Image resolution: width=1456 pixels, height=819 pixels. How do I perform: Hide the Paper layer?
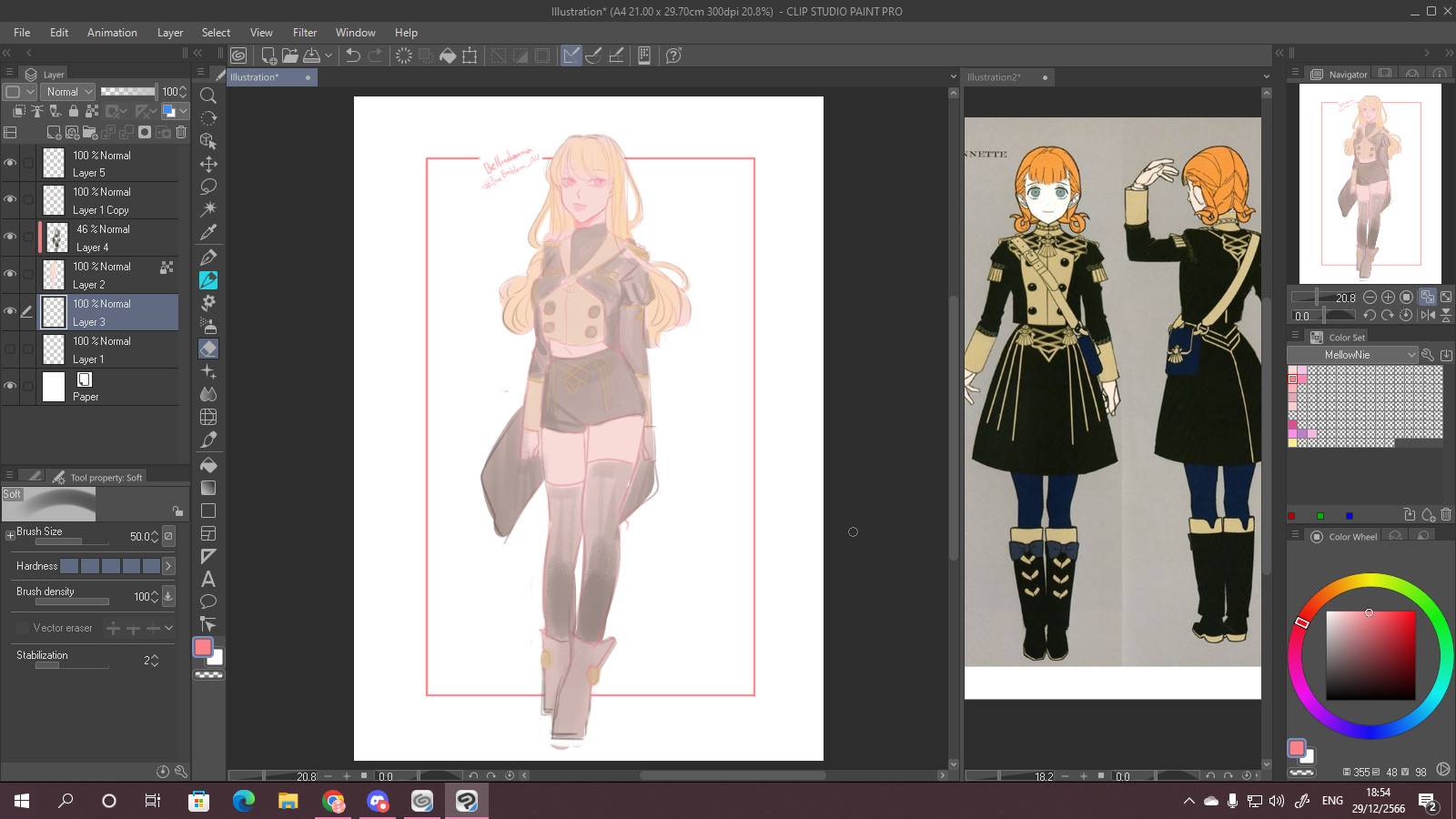point(10,387)
